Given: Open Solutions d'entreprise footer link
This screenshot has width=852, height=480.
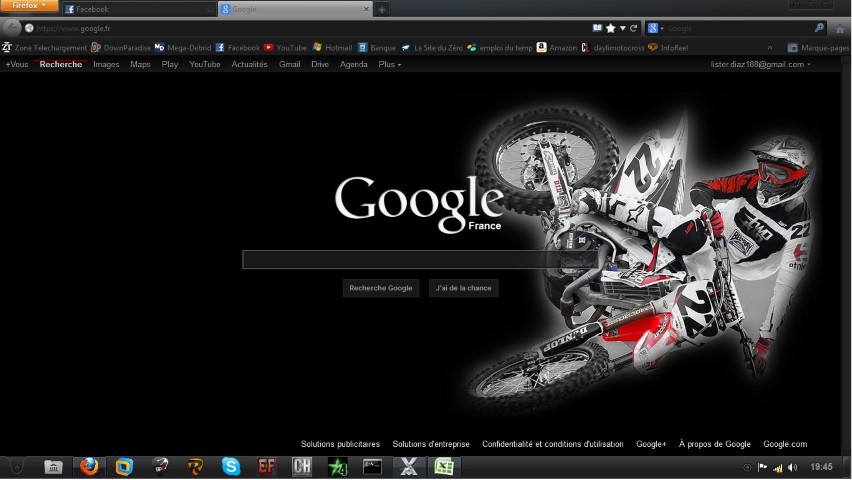Looking at the screenshot, I should (x=431, y=444).
